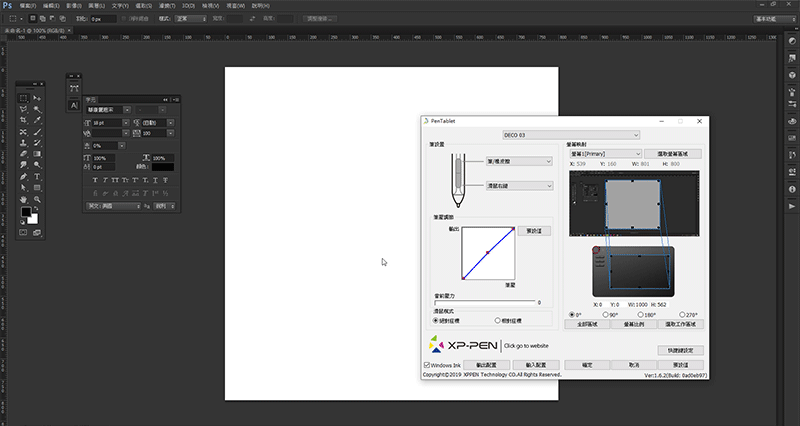
Task: Select the right mouse mode radio button
Action: (x=497, y=320)
